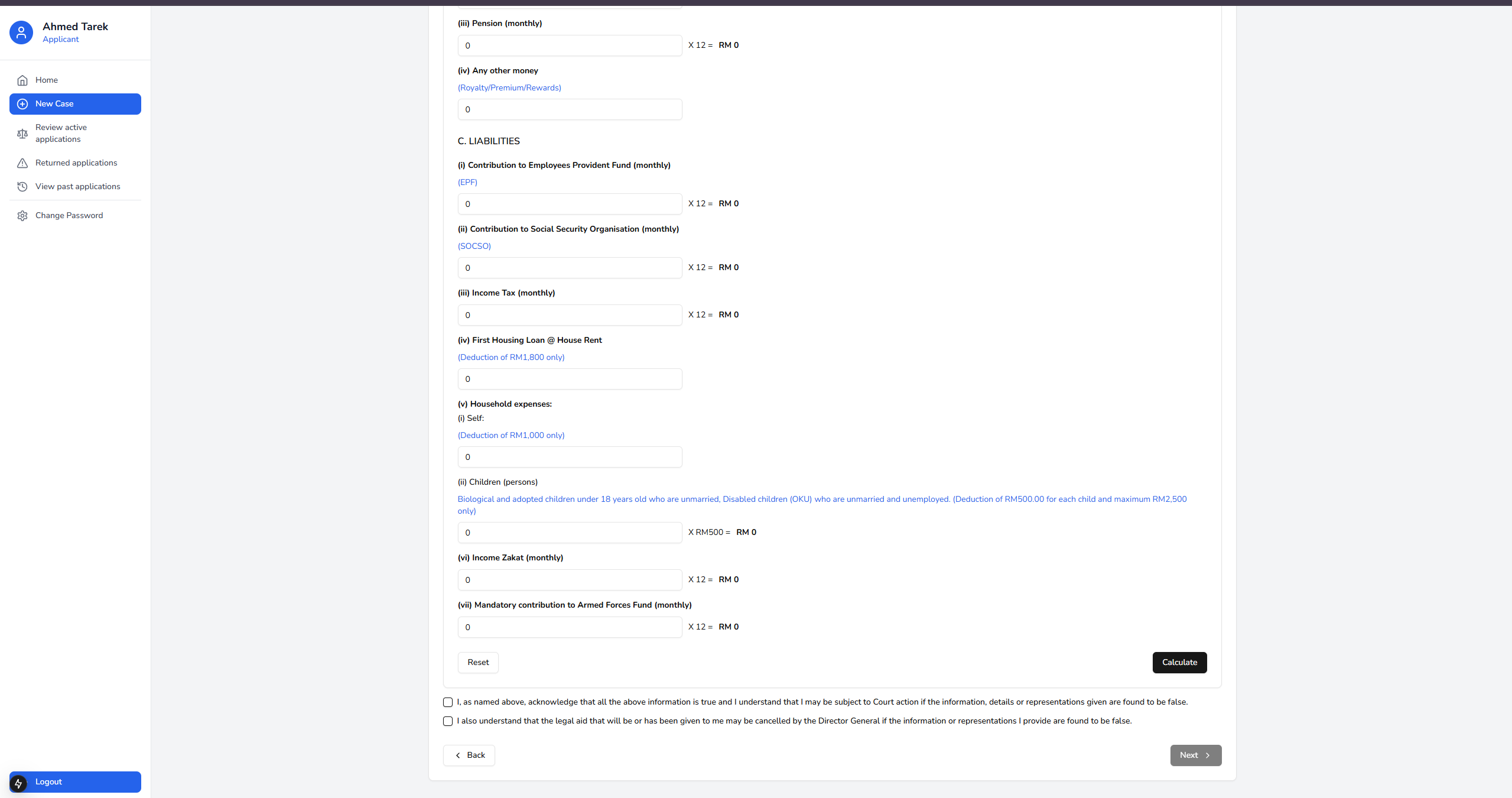Click the New Case plus icon

[22, 104]
